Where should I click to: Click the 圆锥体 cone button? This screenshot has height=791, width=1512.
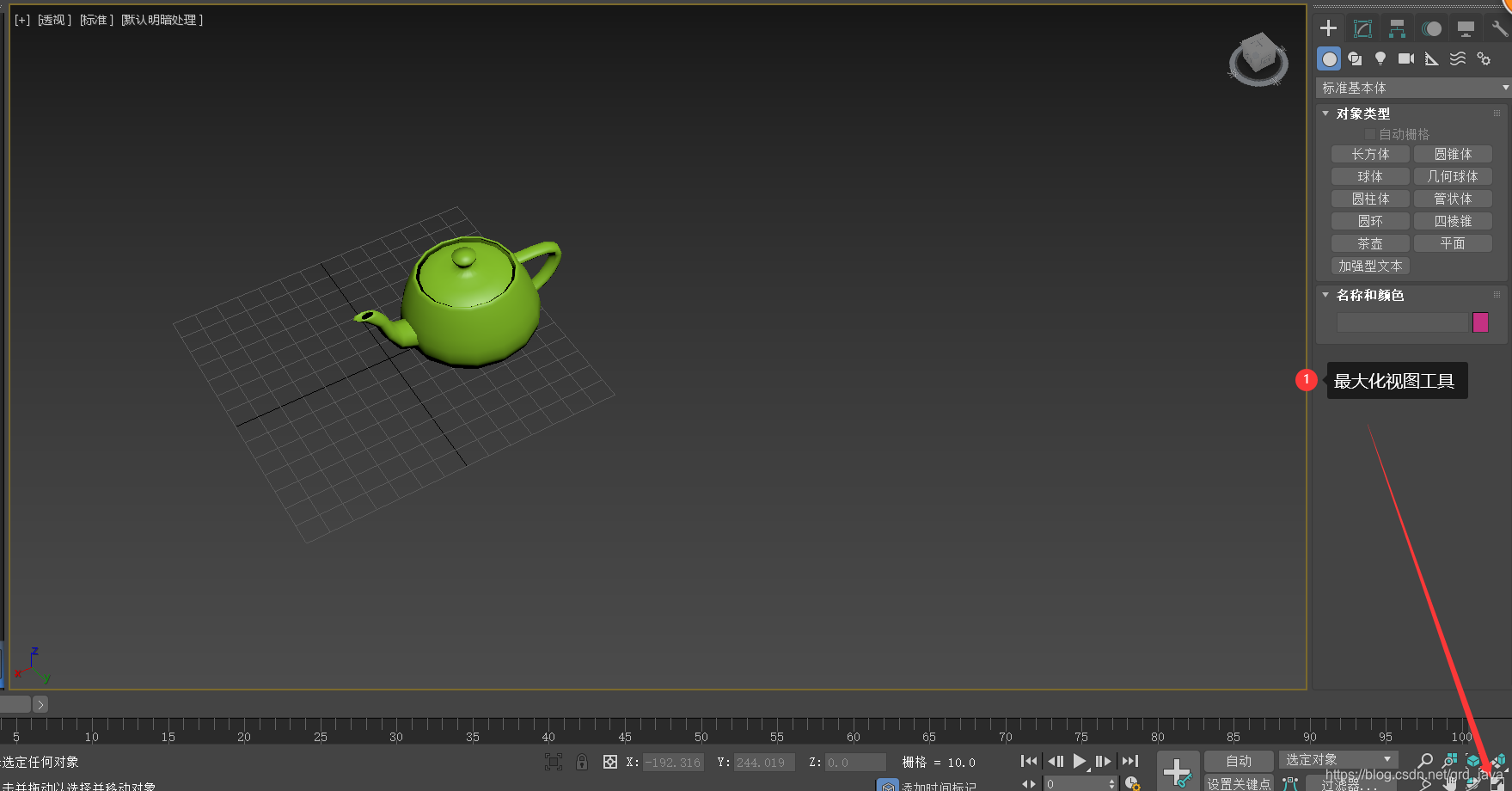click(x=1453, y=154)
